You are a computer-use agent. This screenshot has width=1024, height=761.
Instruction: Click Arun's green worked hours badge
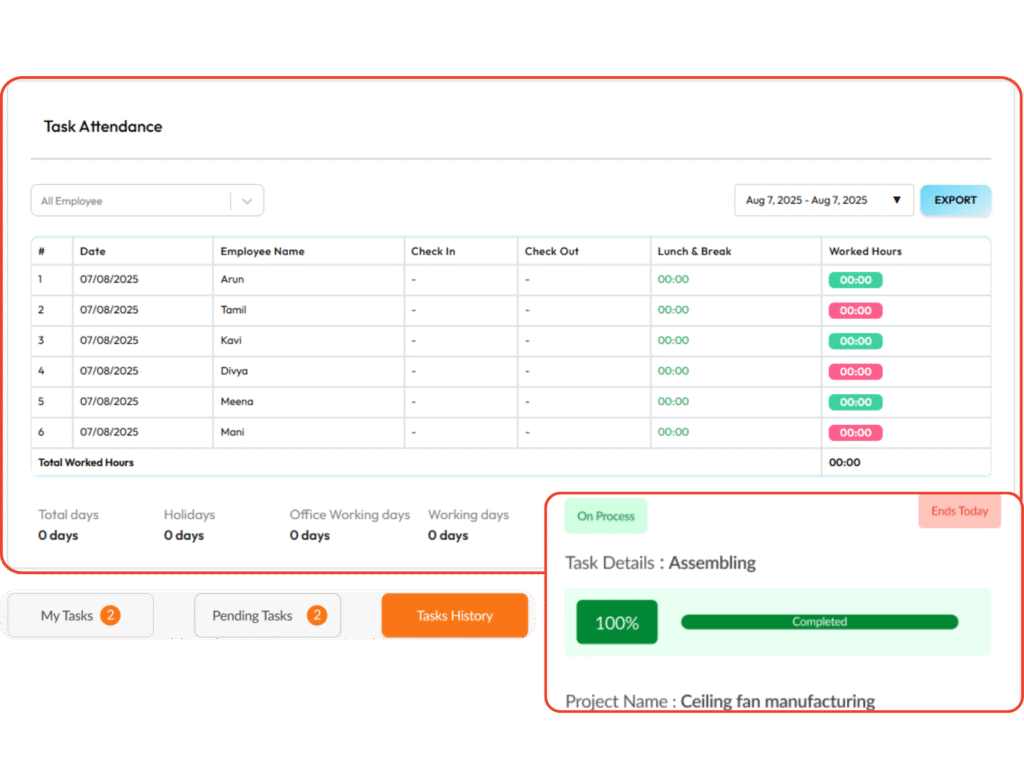coord(855,280)
